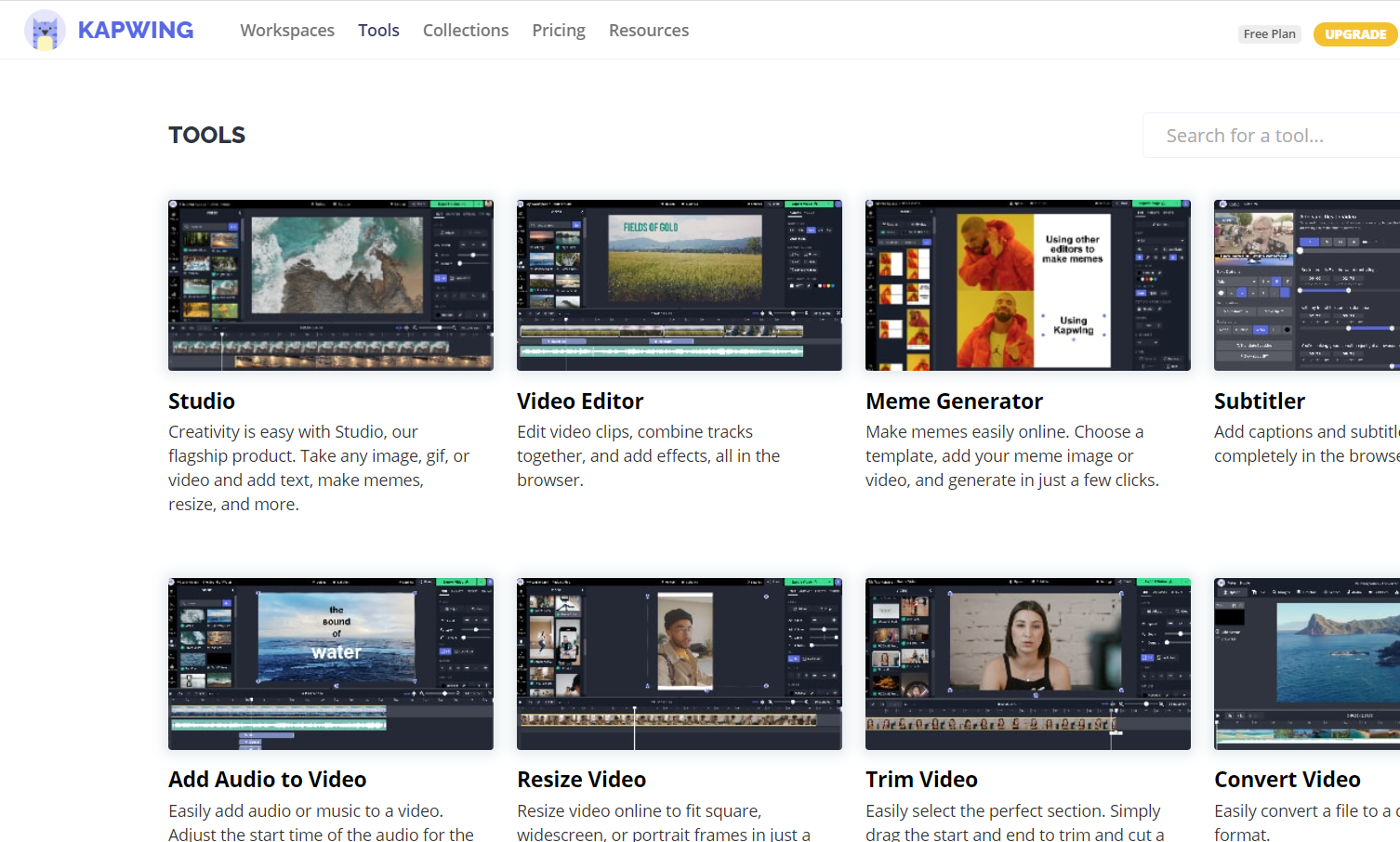This screenshot has width=1400, height=842.
Task: Click the Studio description starting 'Creativity is easy'
Action: [x=319, y=468]
